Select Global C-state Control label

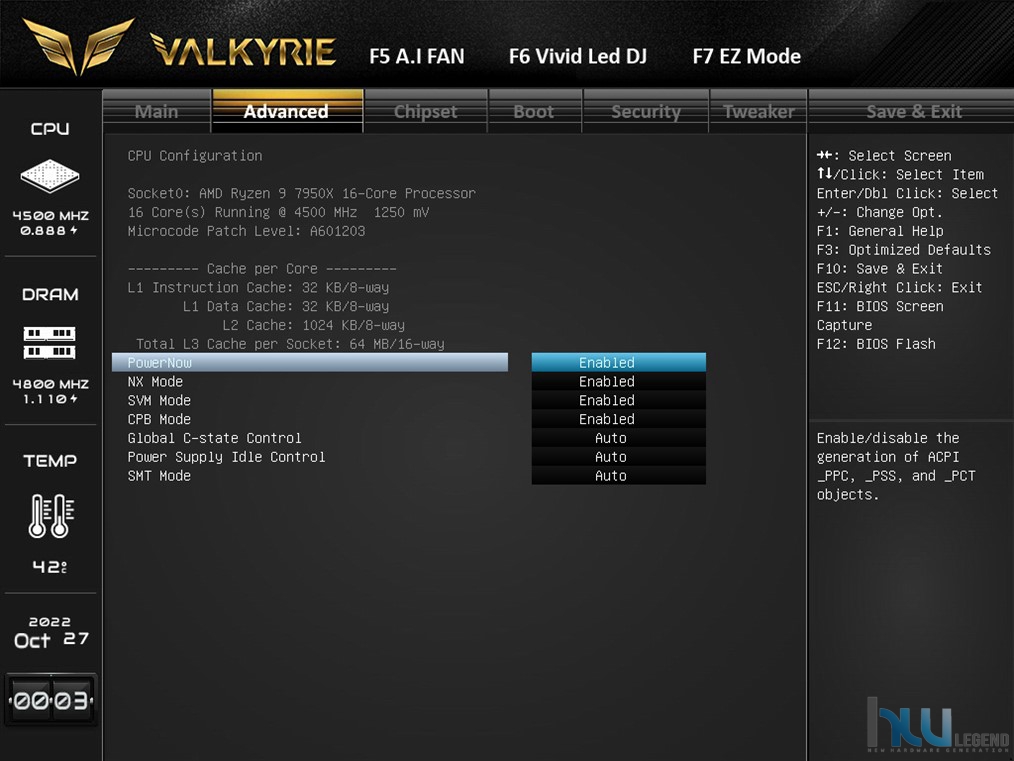click(215, 438)
